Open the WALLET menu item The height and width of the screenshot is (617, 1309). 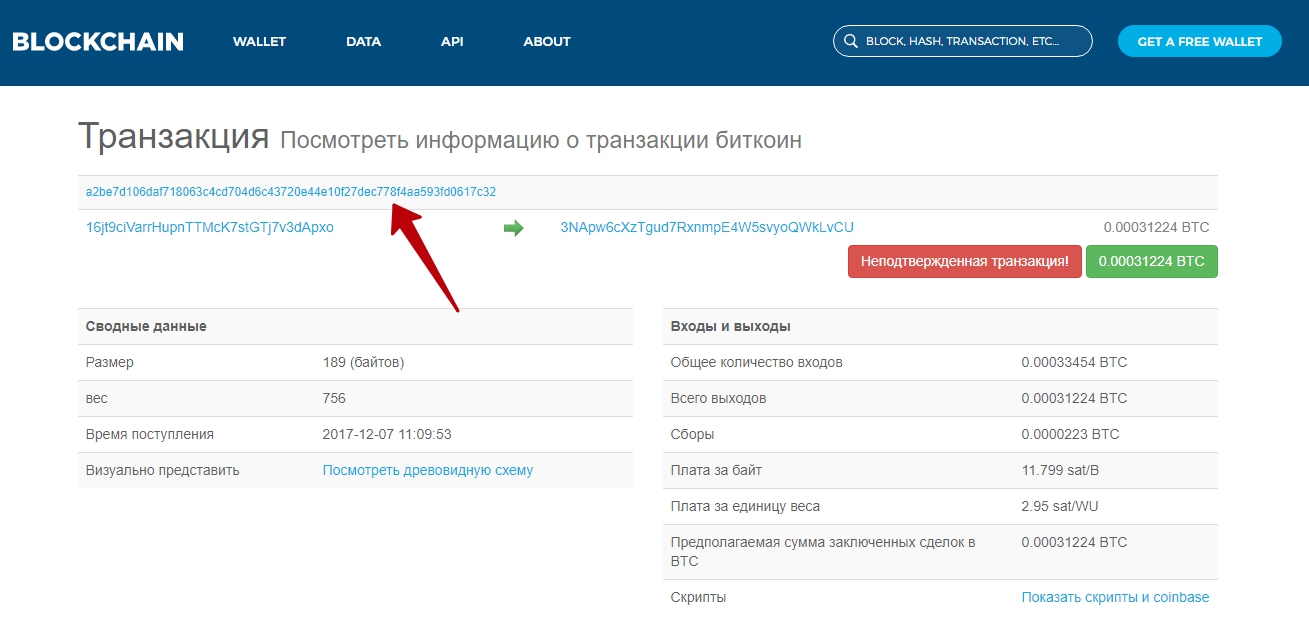(x=259, y=41)
